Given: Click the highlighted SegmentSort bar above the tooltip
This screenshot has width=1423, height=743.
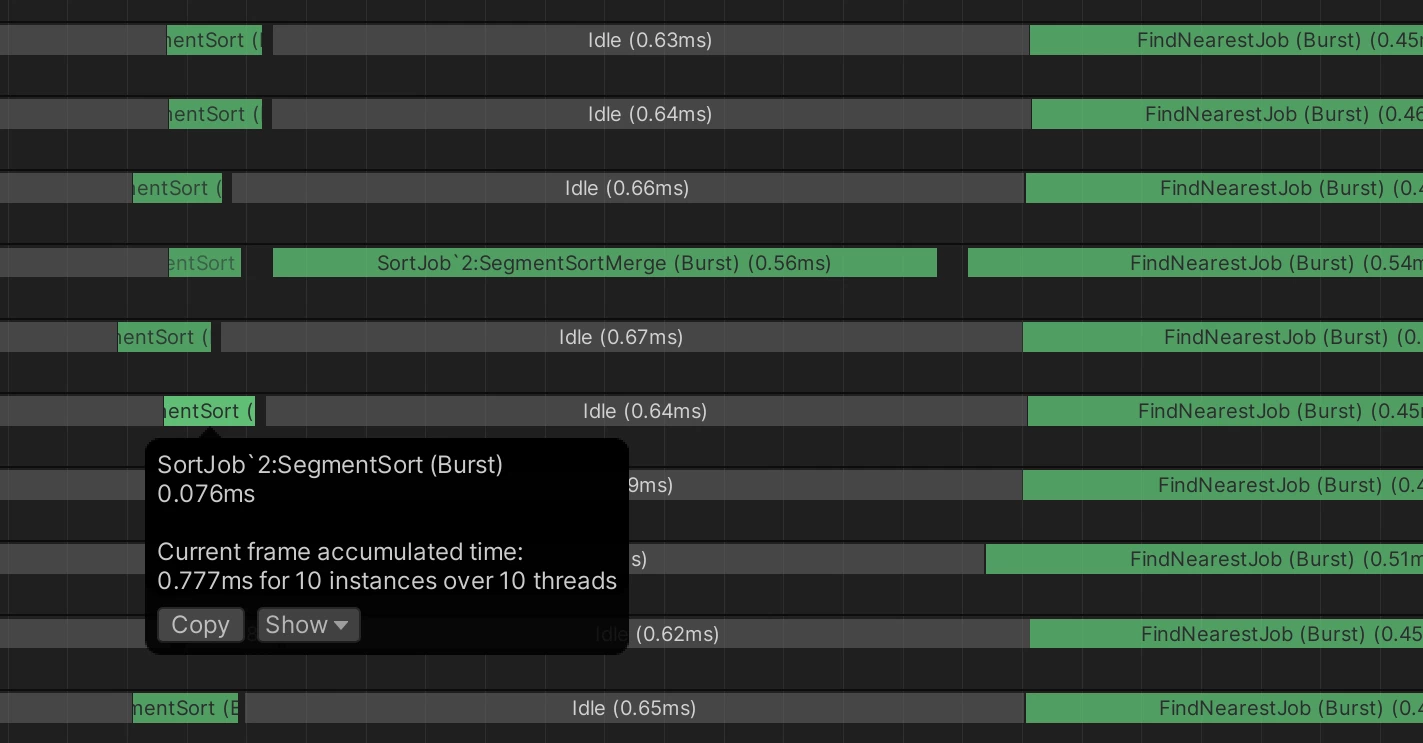Looking at the screenshot, I should [x=209, y=411].
